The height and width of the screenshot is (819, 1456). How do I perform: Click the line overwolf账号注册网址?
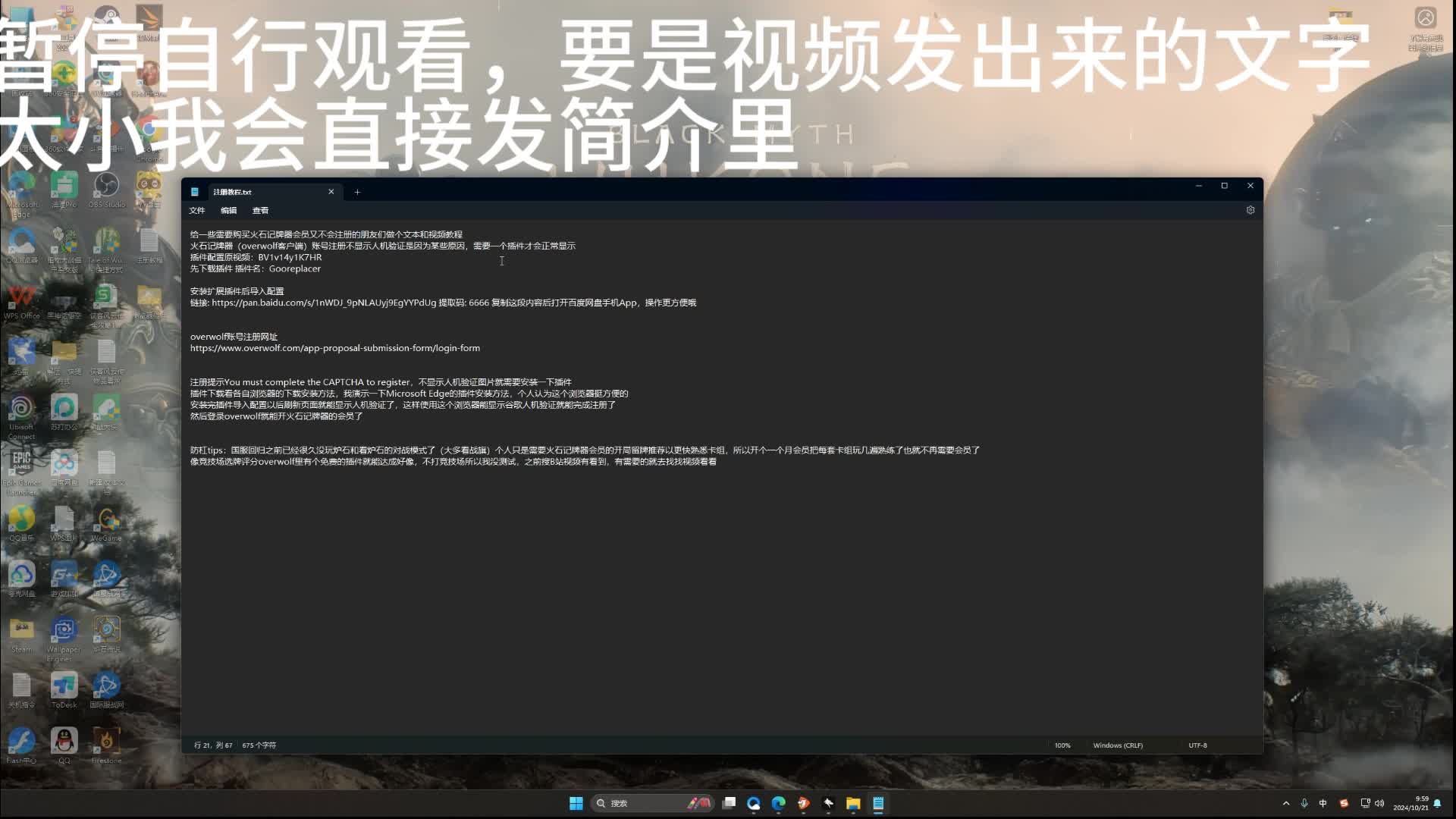click(234, 337)
